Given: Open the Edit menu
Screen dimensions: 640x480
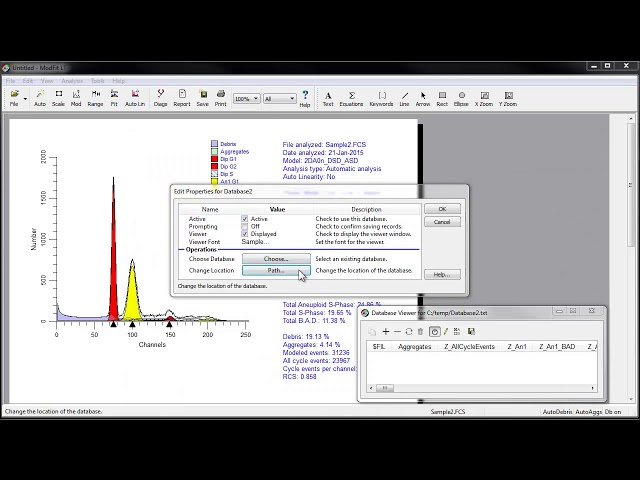Looking at the screenshot, I should tap(28, 81).
